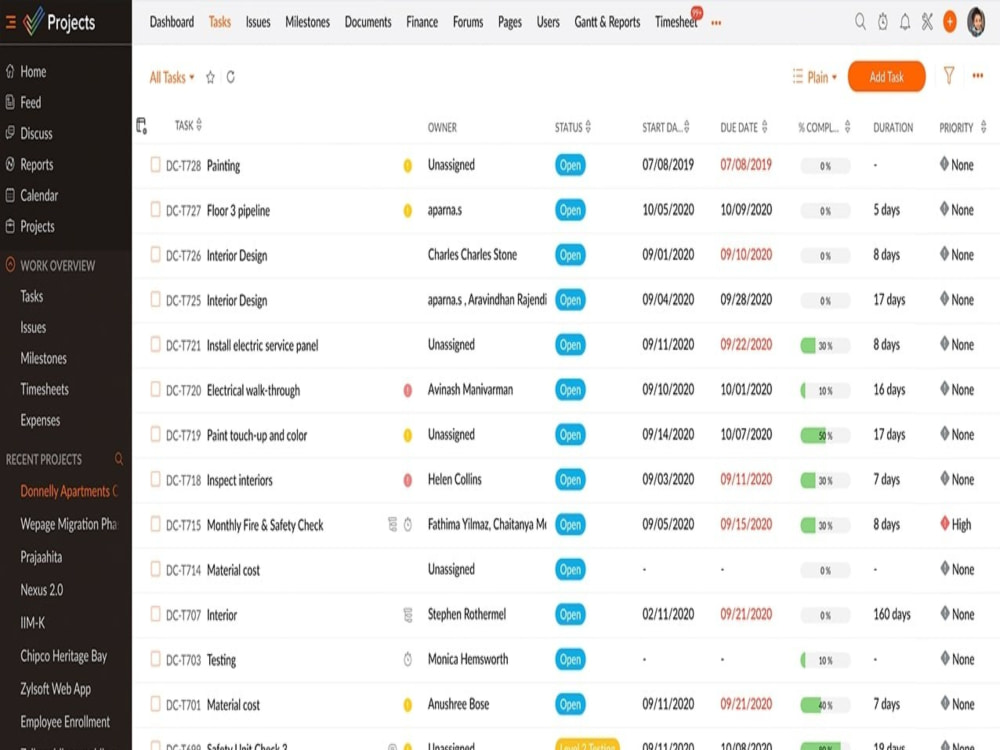This screenshot has width=1000, height=750.
Task: Adjust 30% completion bar of Install electric service panel
Action: 825,345
